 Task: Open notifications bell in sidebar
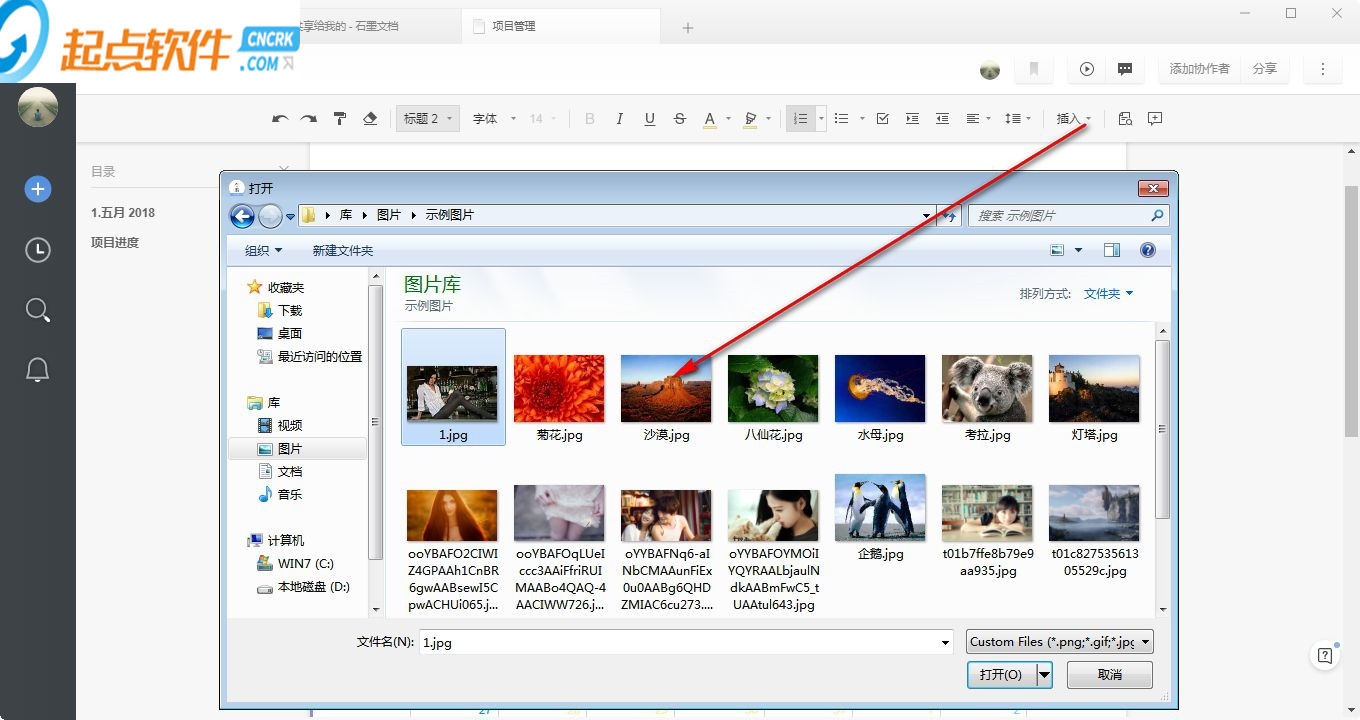pyautogui.click(x=38, y=370)
